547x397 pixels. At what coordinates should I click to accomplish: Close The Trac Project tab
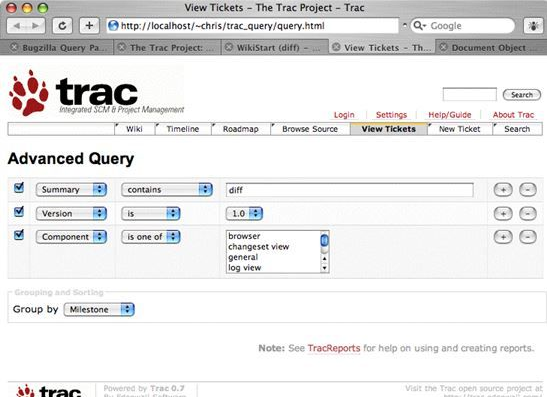point(121,47)
